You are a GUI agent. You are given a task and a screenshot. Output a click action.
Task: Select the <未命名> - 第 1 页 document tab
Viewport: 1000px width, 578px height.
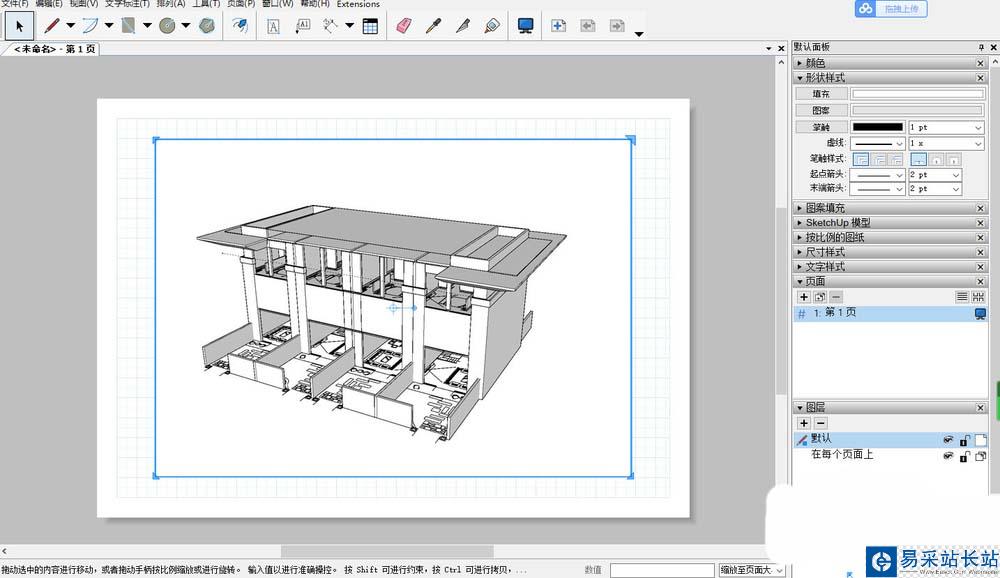tap(55, 48)
